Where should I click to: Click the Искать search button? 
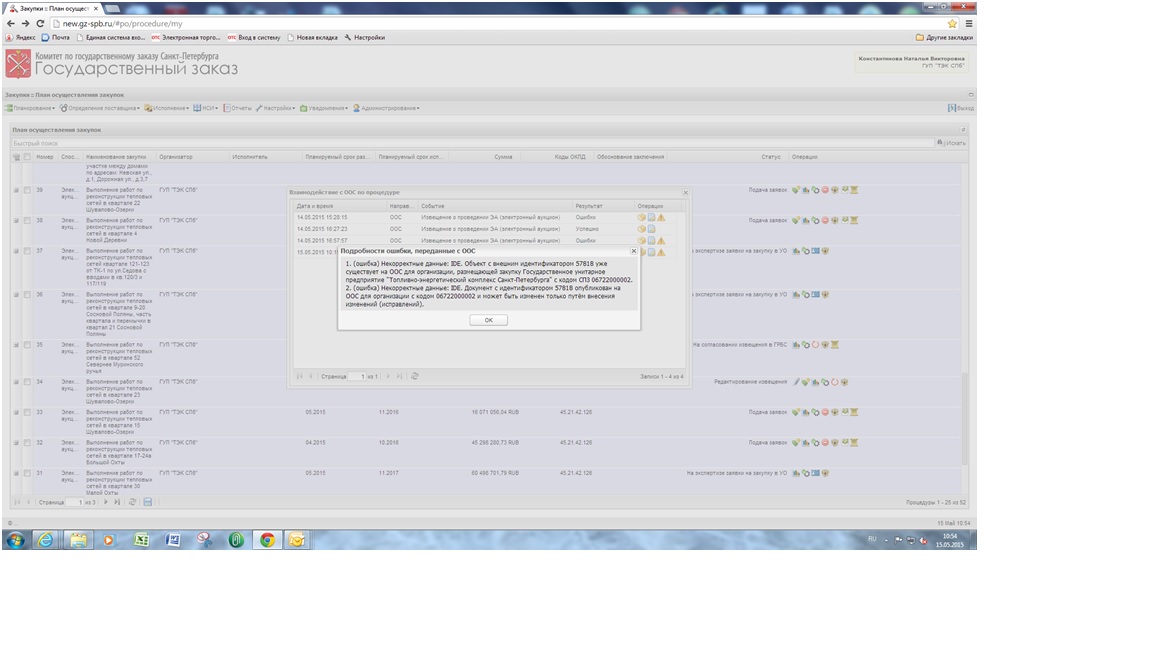click(x=951, y=143)
